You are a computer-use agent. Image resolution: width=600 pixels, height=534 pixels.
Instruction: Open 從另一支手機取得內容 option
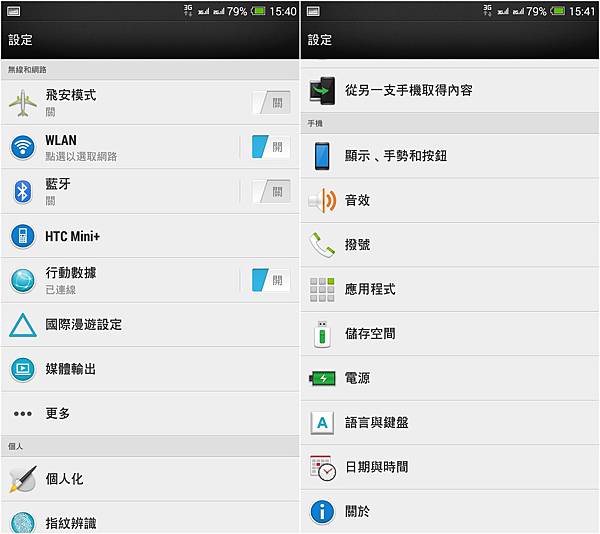tap(450, 91)
